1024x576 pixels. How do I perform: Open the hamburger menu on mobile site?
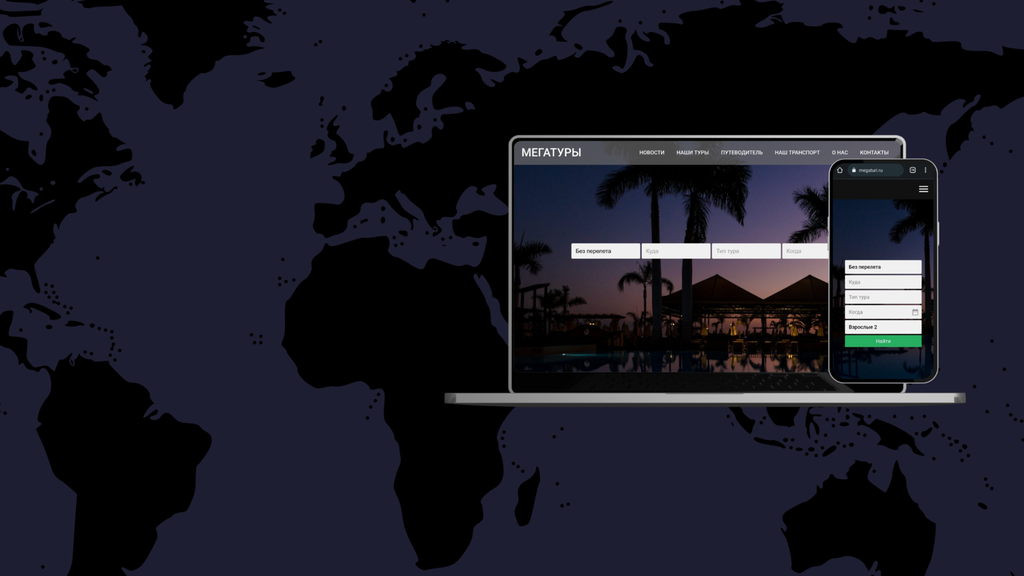tap(923, 189)
